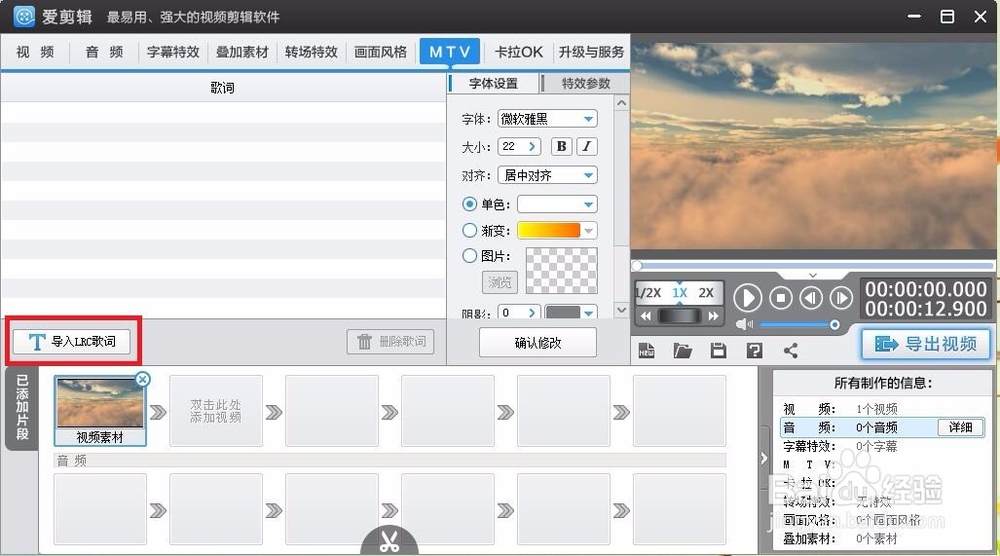Image resolution: width=1000 pixels, height=556 pixels.
Task: Step to the previous frame
Action: point(811,298)
